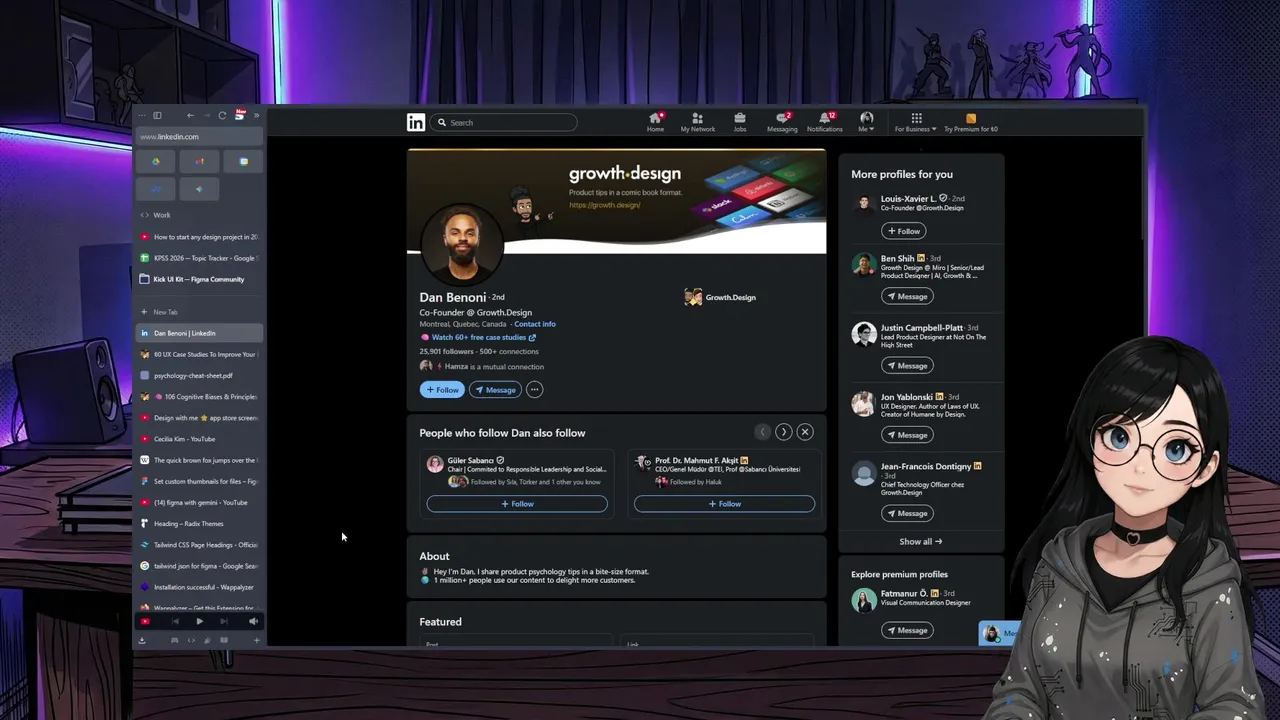This screenshot has width=1280, height=720.
Task: Open Jobs briefcase icon
Action: point(740,118)
